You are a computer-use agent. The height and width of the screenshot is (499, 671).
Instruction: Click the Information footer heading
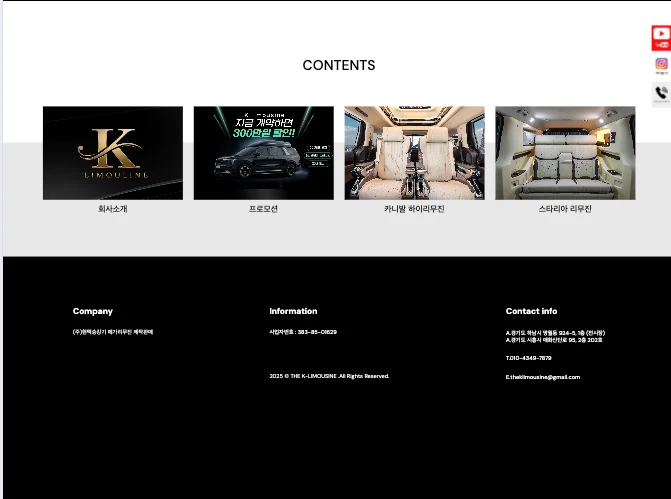coord(293,311)
